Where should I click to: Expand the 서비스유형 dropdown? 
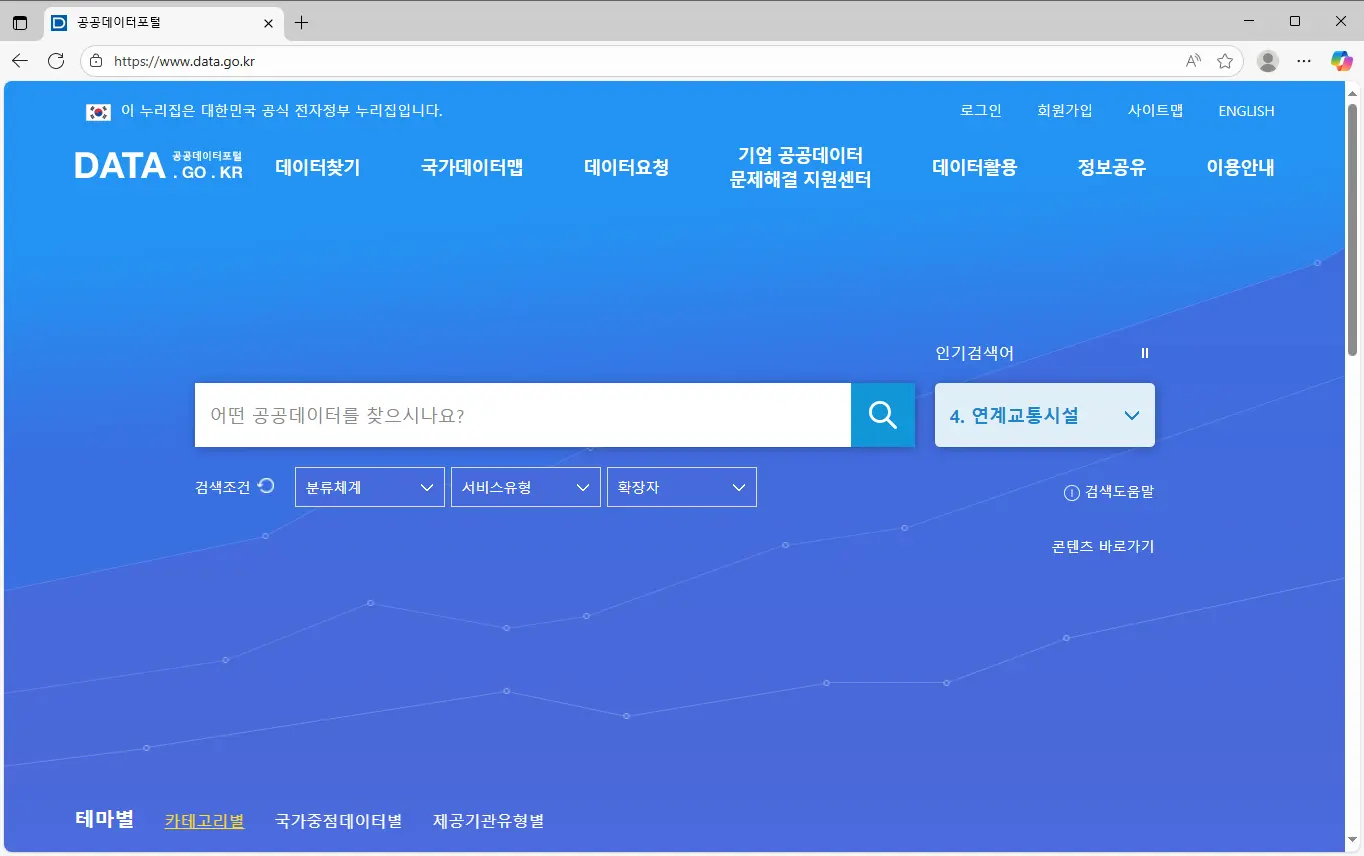click(x=525, y=487)
